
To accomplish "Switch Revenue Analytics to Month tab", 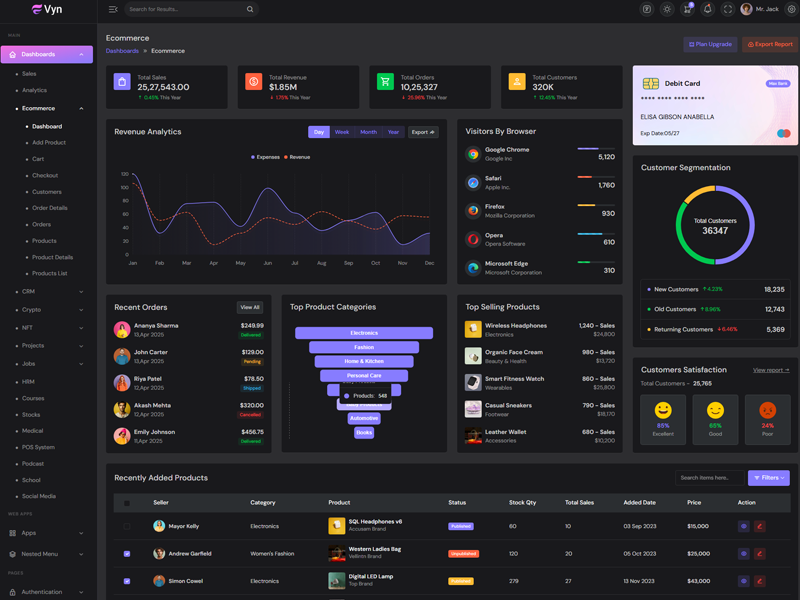I will (368, 132).
